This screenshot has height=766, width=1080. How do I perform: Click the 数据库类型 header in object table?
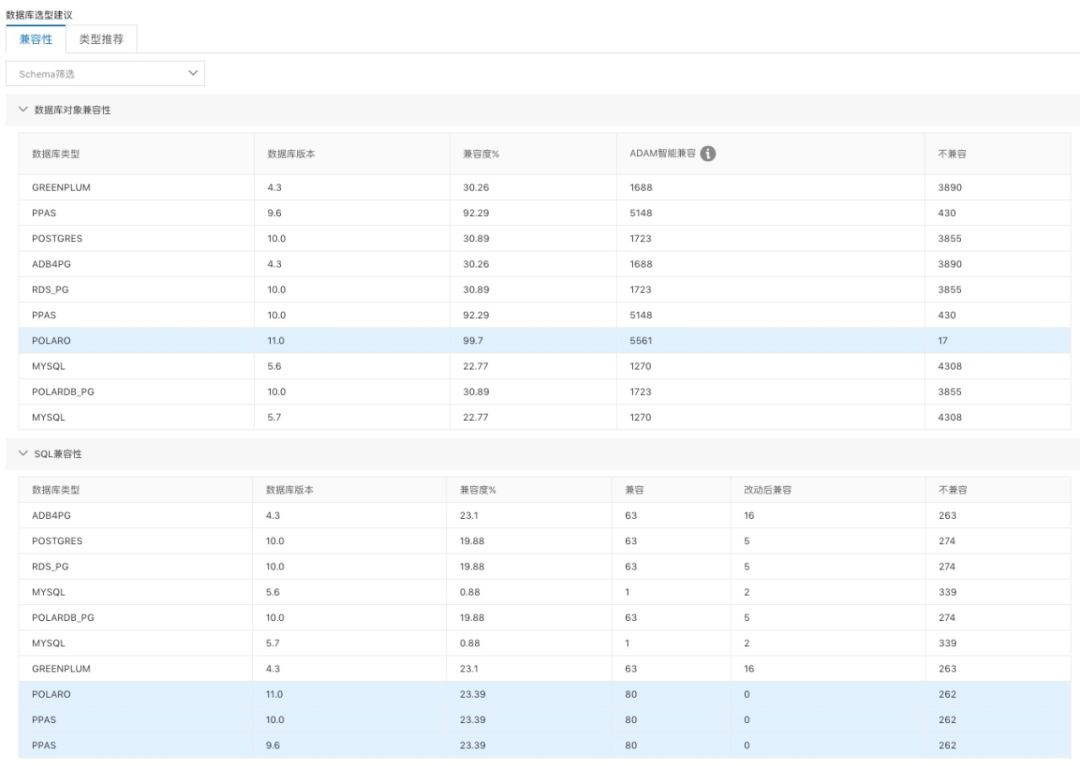(x=56, y=154)
